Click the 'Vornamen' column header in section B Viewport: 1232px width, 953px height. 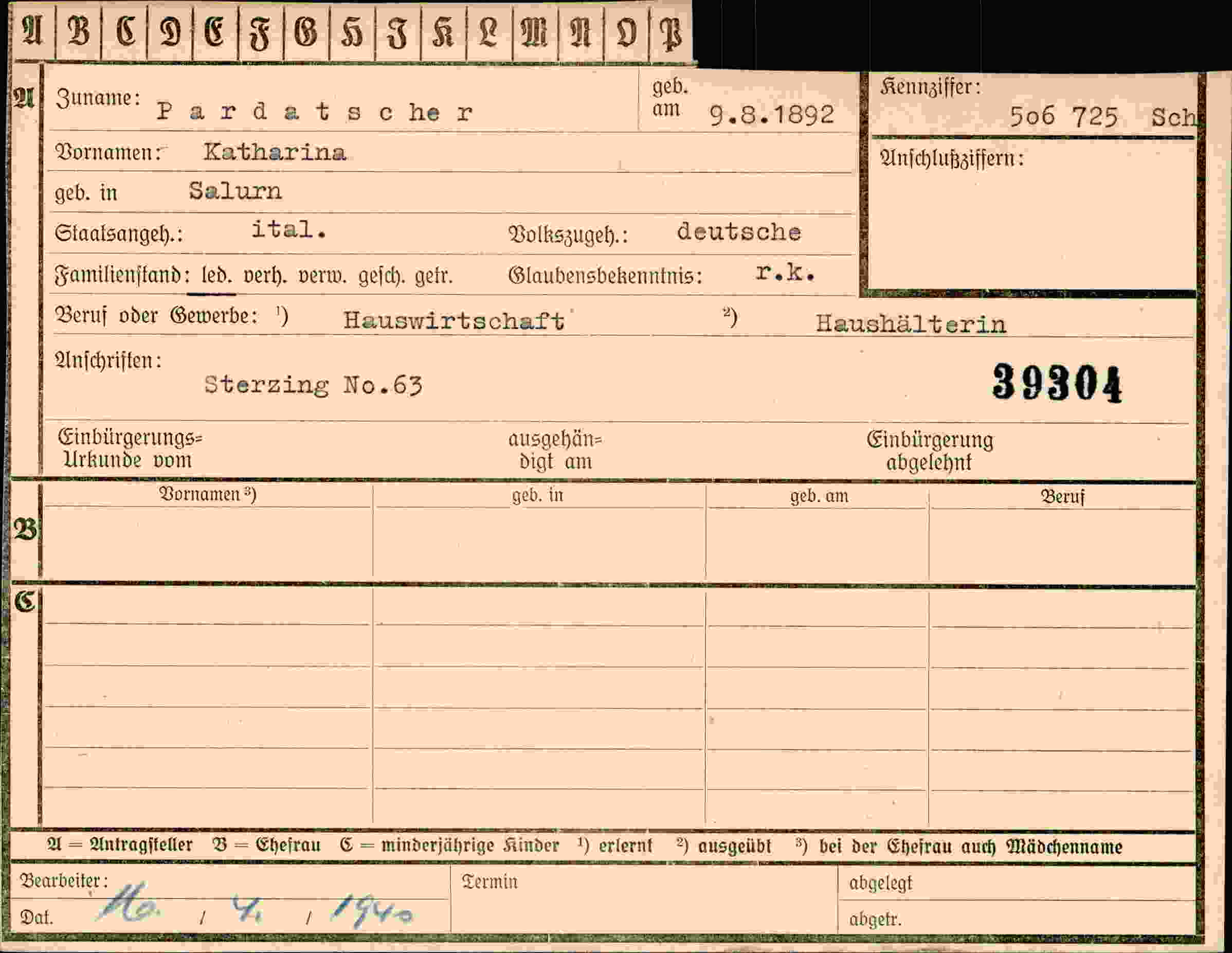(x=208, y=494)
